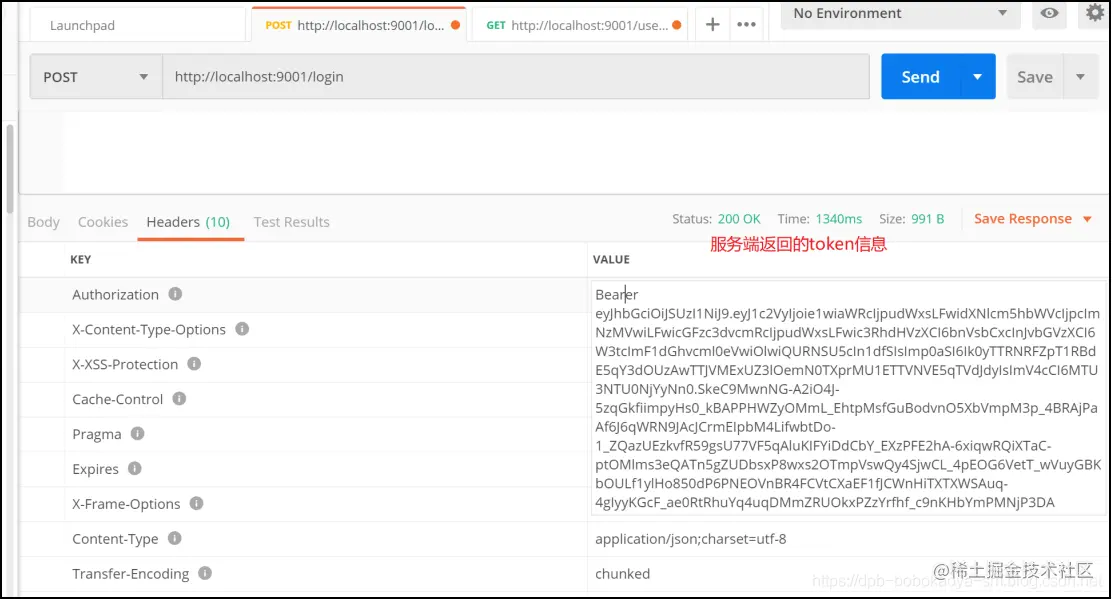Open a new request tab with plus icon
1112x599 pixels.
point(713,25)
